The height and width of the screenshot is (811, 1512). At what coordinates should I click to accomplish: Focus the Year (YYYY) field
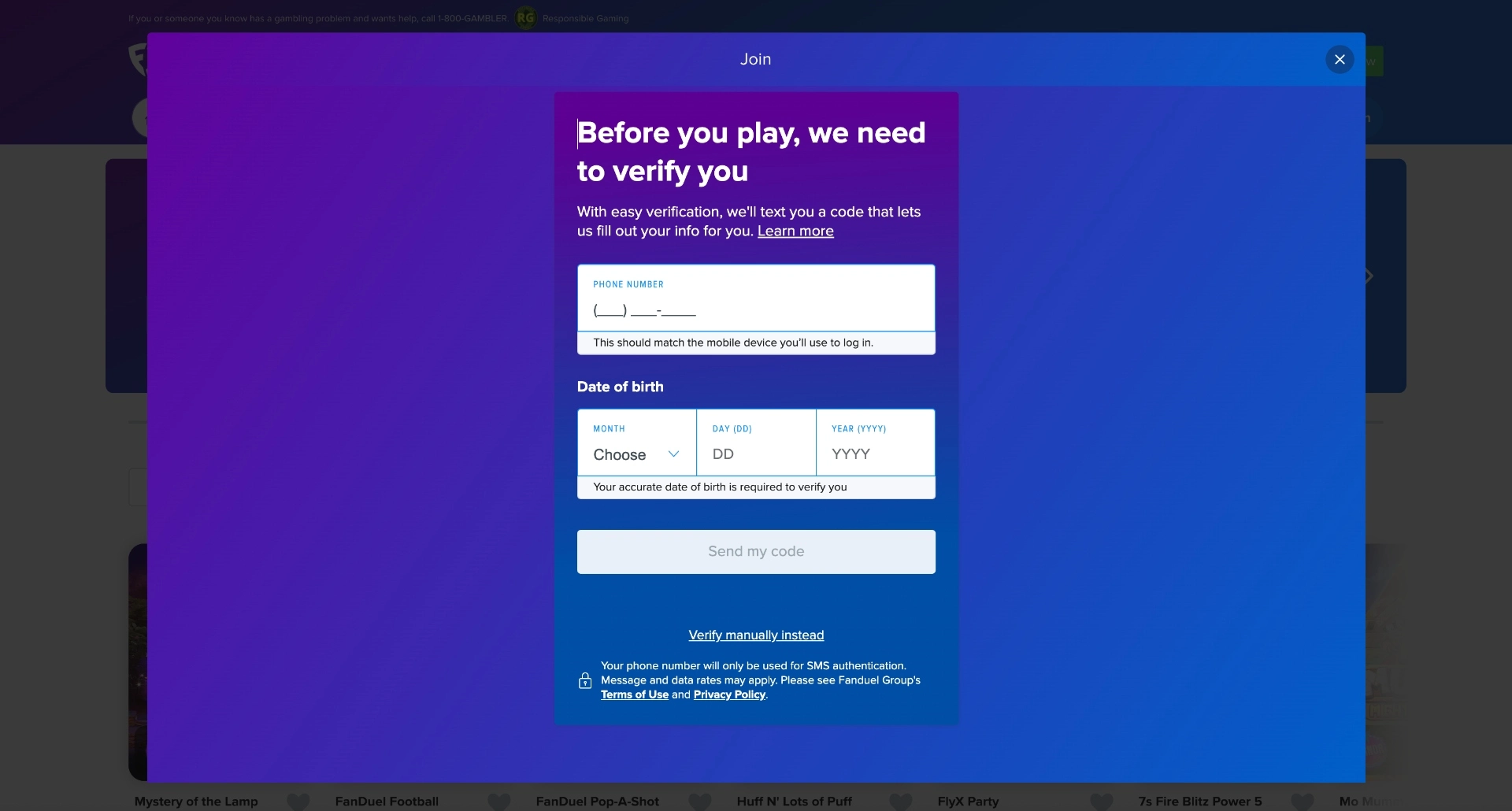(x=874, y=454)
